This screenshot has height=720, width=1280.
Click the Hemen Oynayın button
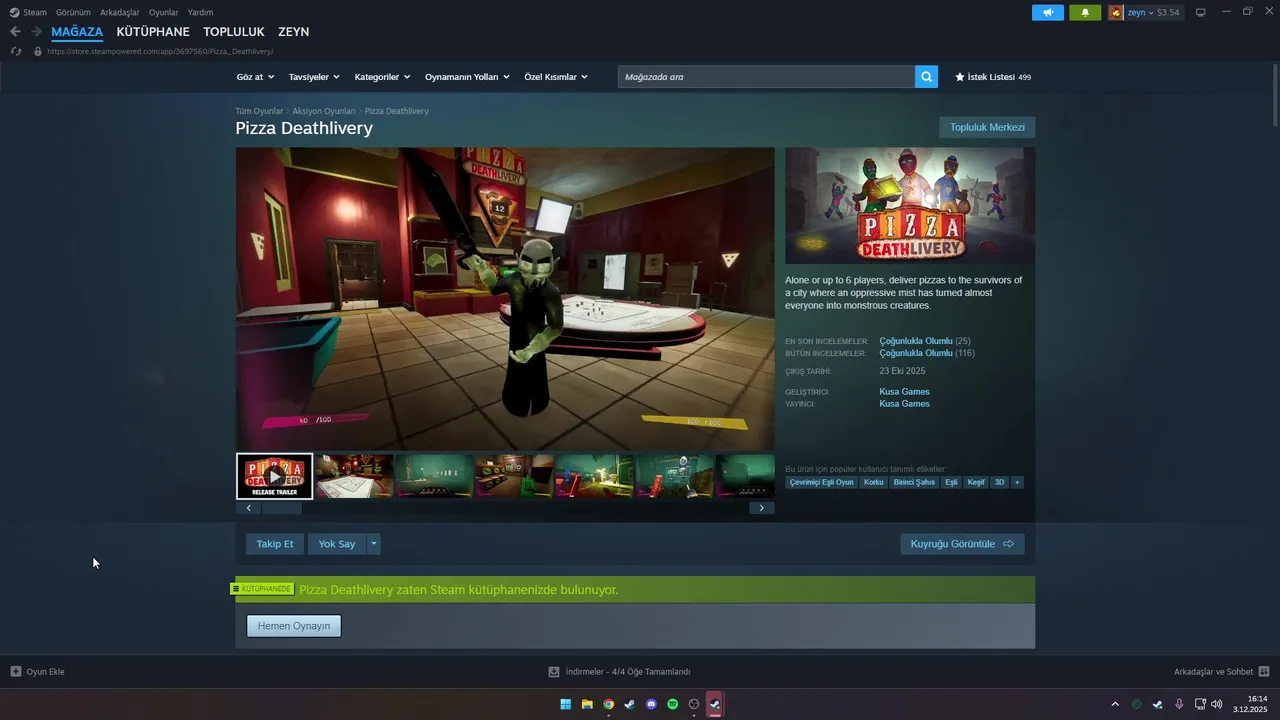pyautogui.click(x=294, y=626)
